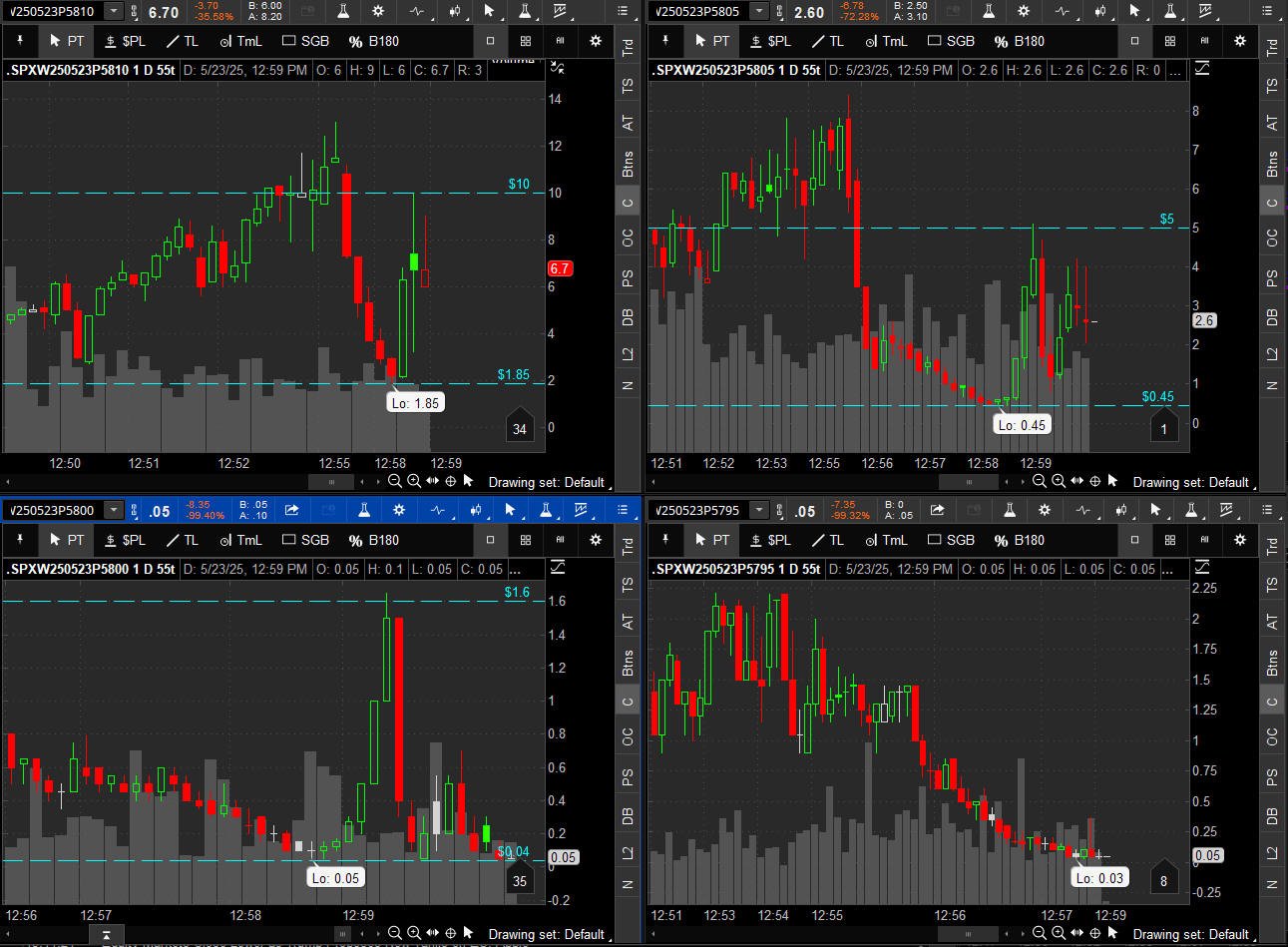1288x947 pixels.
Task: Select the crosshair pan icon below the P5805 chart
Action: point(1095,481)
